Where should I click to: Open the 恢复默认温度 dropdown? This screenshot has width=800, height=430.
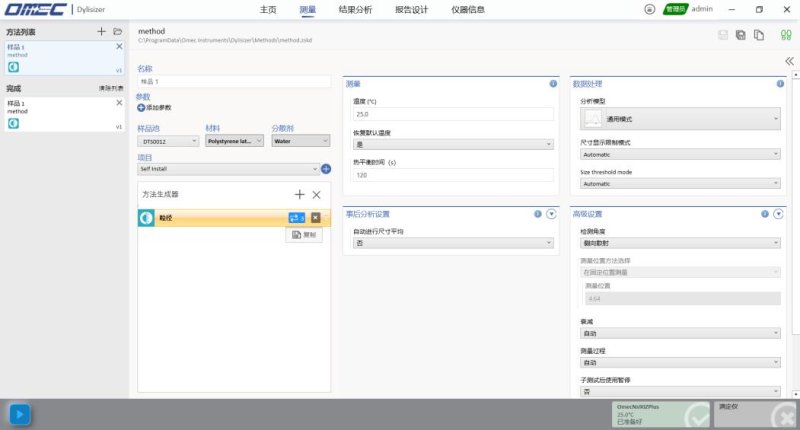[x=453, y=145]
